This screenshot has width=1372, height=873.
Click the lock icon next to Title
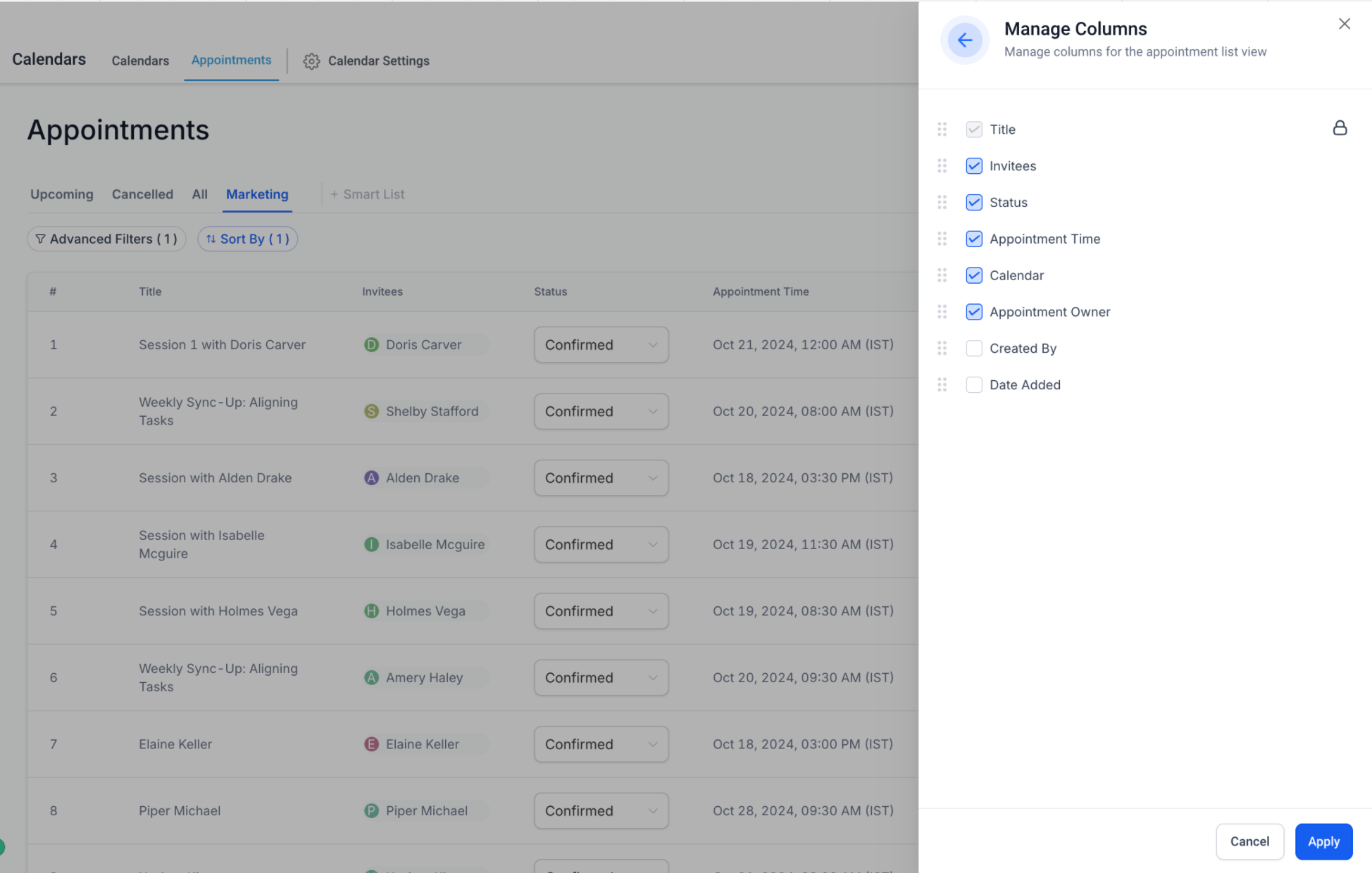[1340, 128]
